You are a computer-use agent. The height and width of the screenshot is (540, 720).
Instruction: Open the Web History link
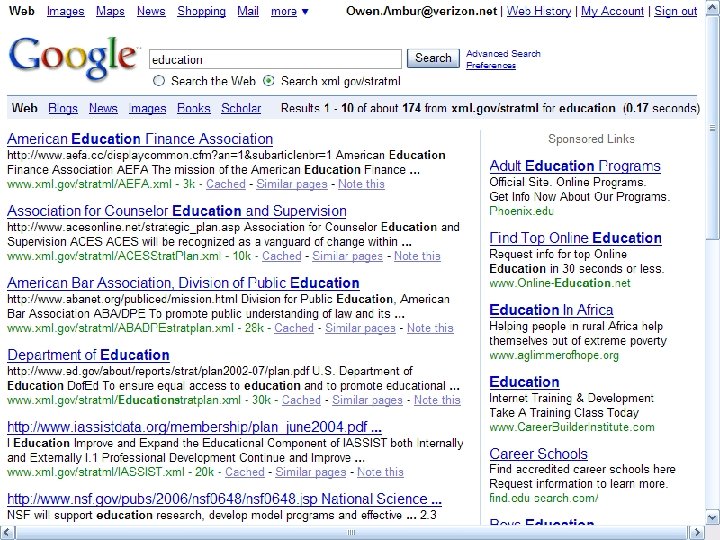(x=539, y=11)
